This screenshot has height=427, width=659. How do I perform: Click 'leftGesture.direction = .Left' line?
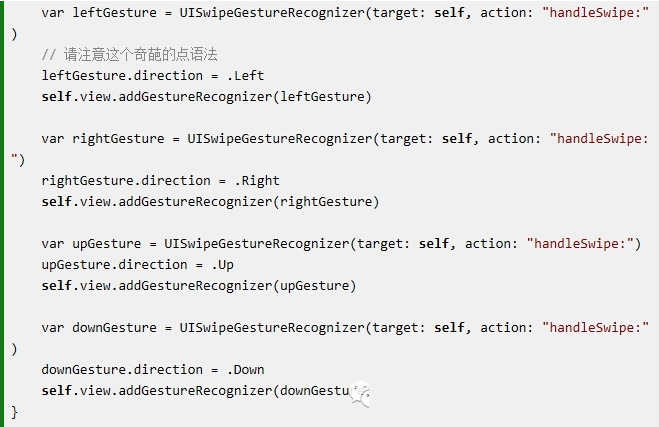153,76
